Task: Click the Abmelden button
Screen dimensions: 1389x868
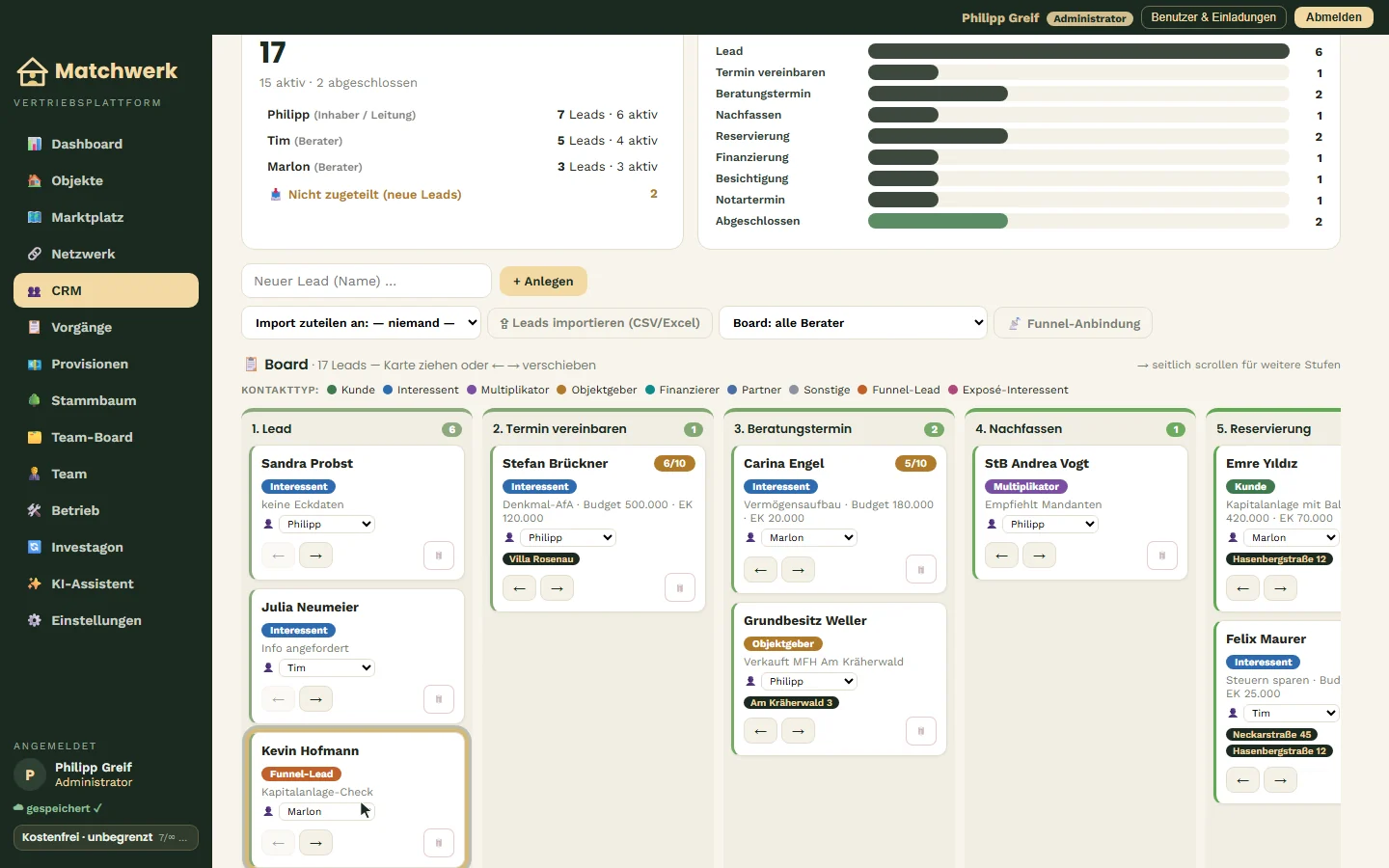Action: [x=1334, y=17]
